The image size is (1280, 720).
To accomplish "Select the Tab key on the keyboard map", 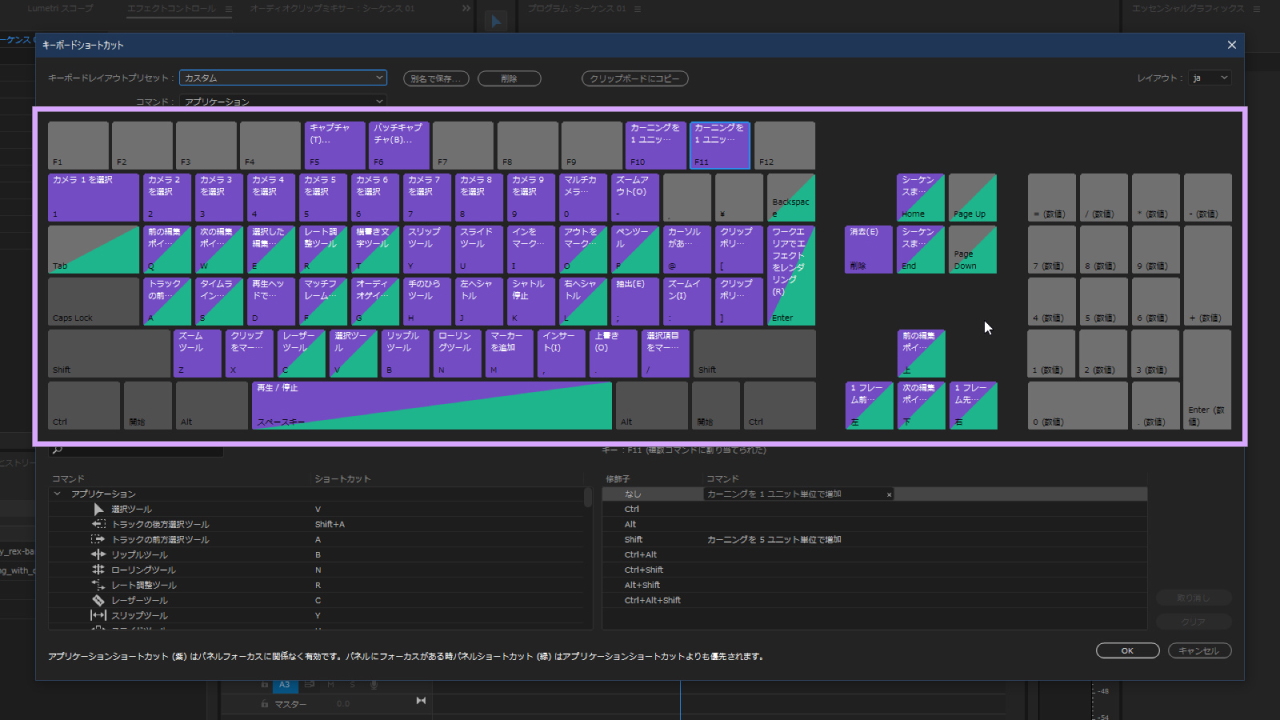I will 94,250.
